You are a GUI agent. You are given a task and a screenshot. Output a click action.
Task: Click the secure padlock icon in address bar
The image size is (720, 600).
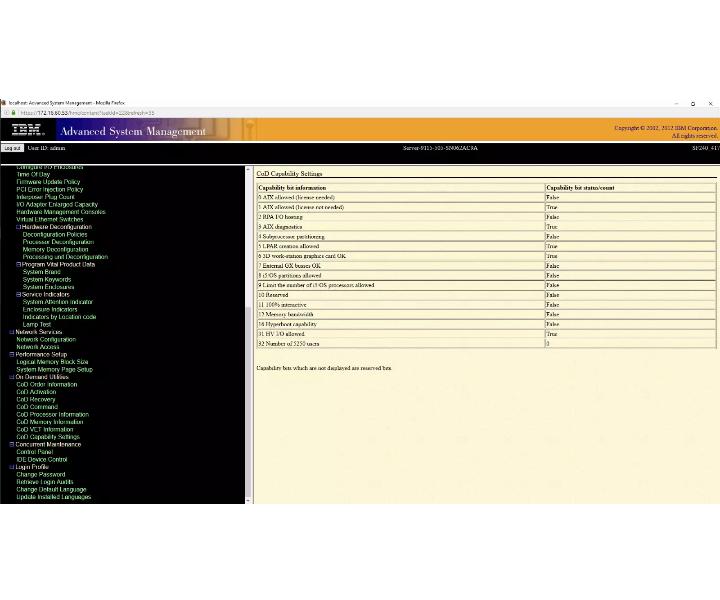(x=13, y=113)
